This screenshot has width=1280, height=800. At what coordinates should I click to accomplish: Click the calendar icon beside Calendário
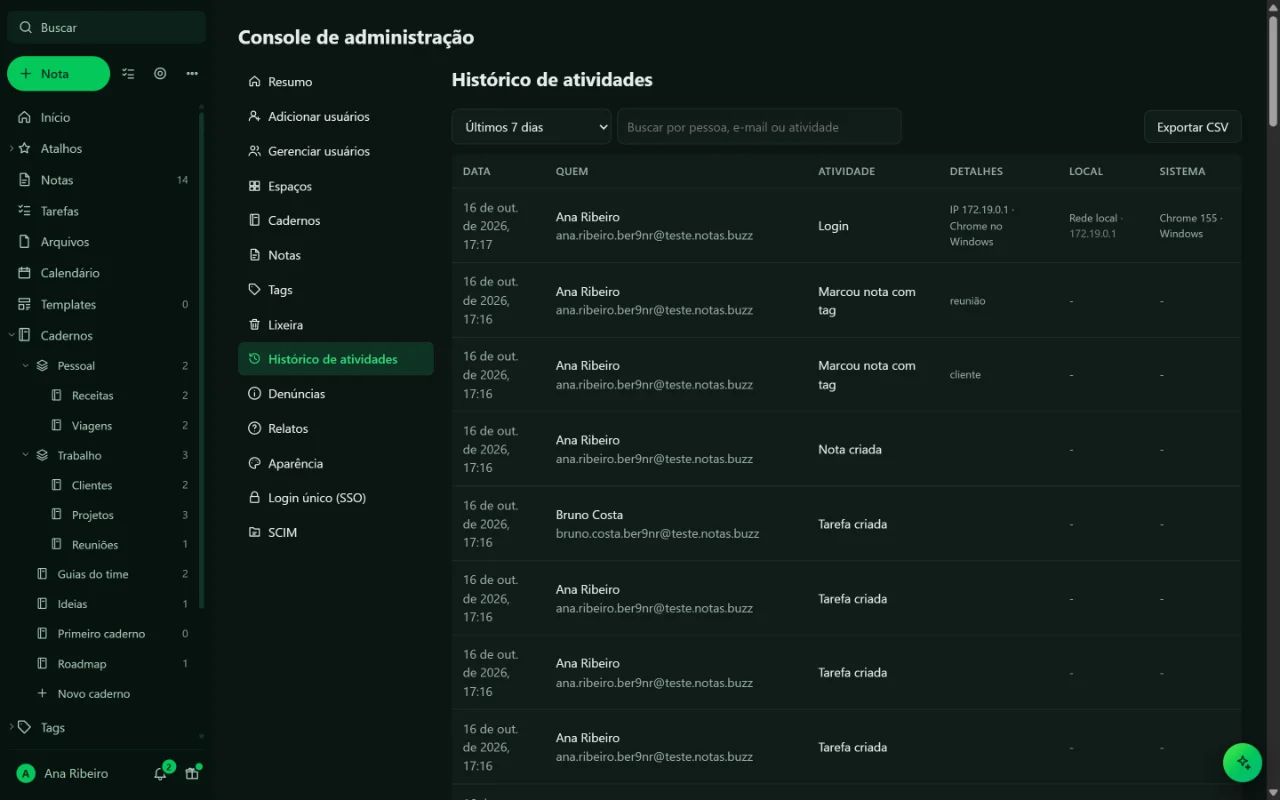click(x=25, y=273)
